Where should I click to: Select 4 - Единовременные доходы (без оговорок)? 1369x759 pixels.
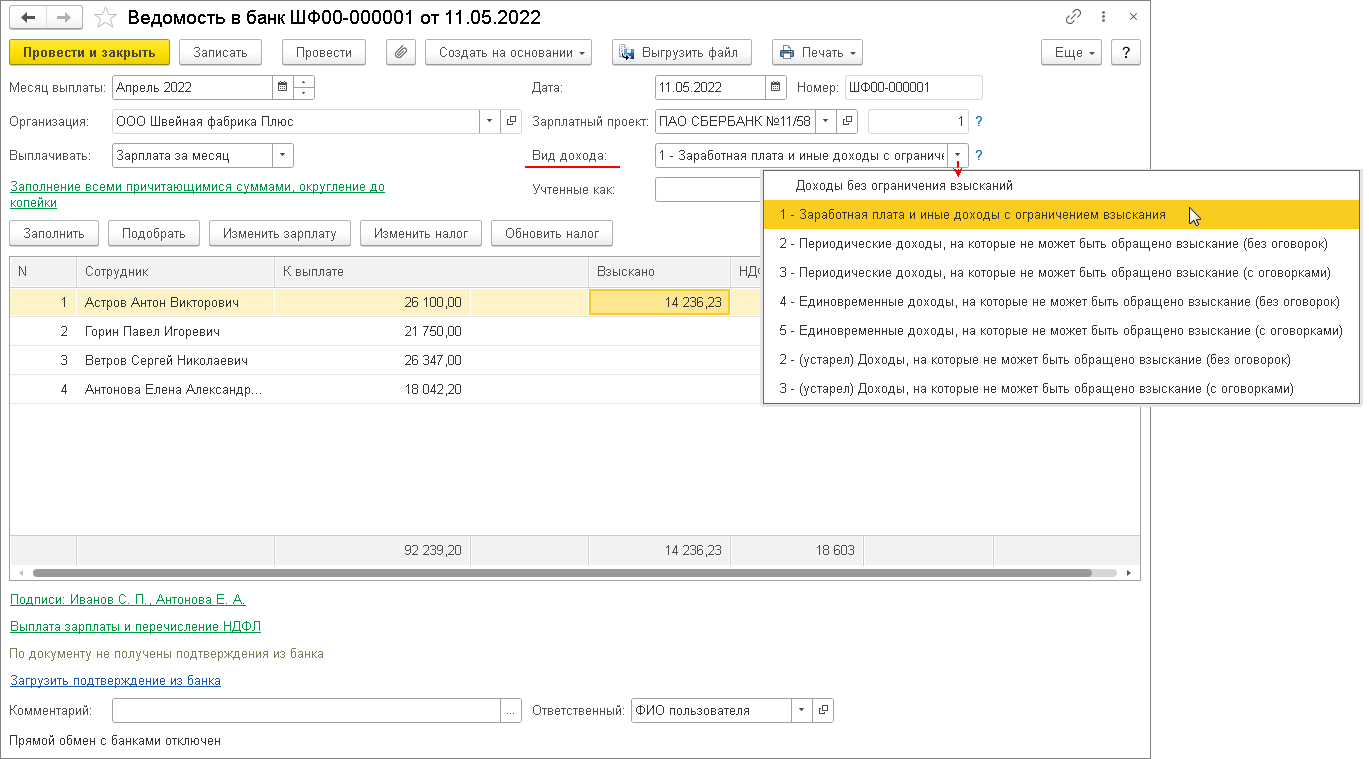pyautogui.click(x=1061, y=302)
